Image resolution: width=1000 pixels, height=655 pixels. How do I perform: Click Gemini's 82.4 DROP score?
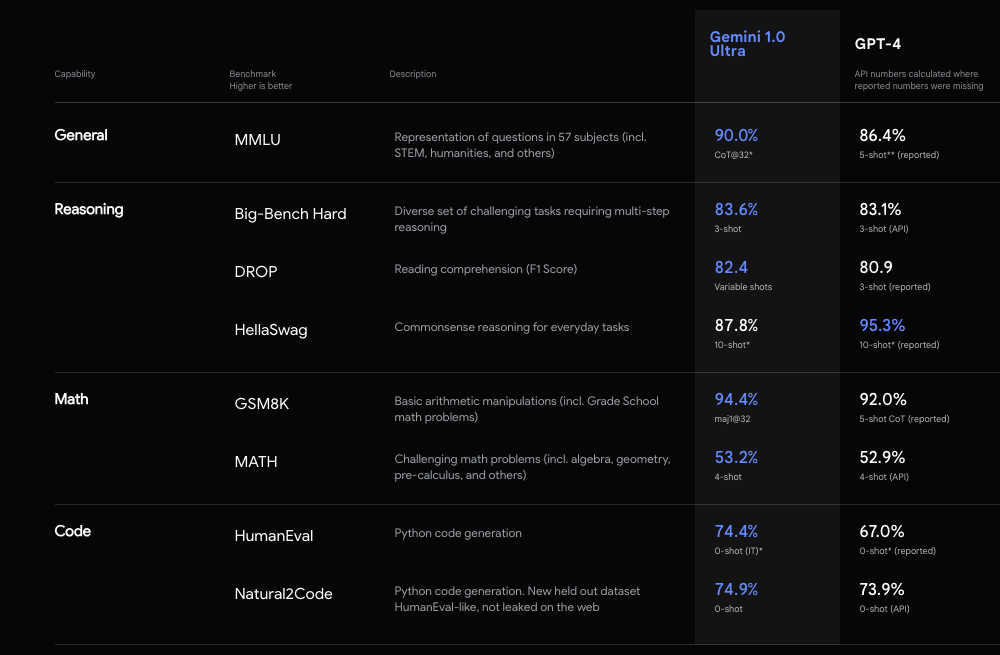(x=731, y=267)
